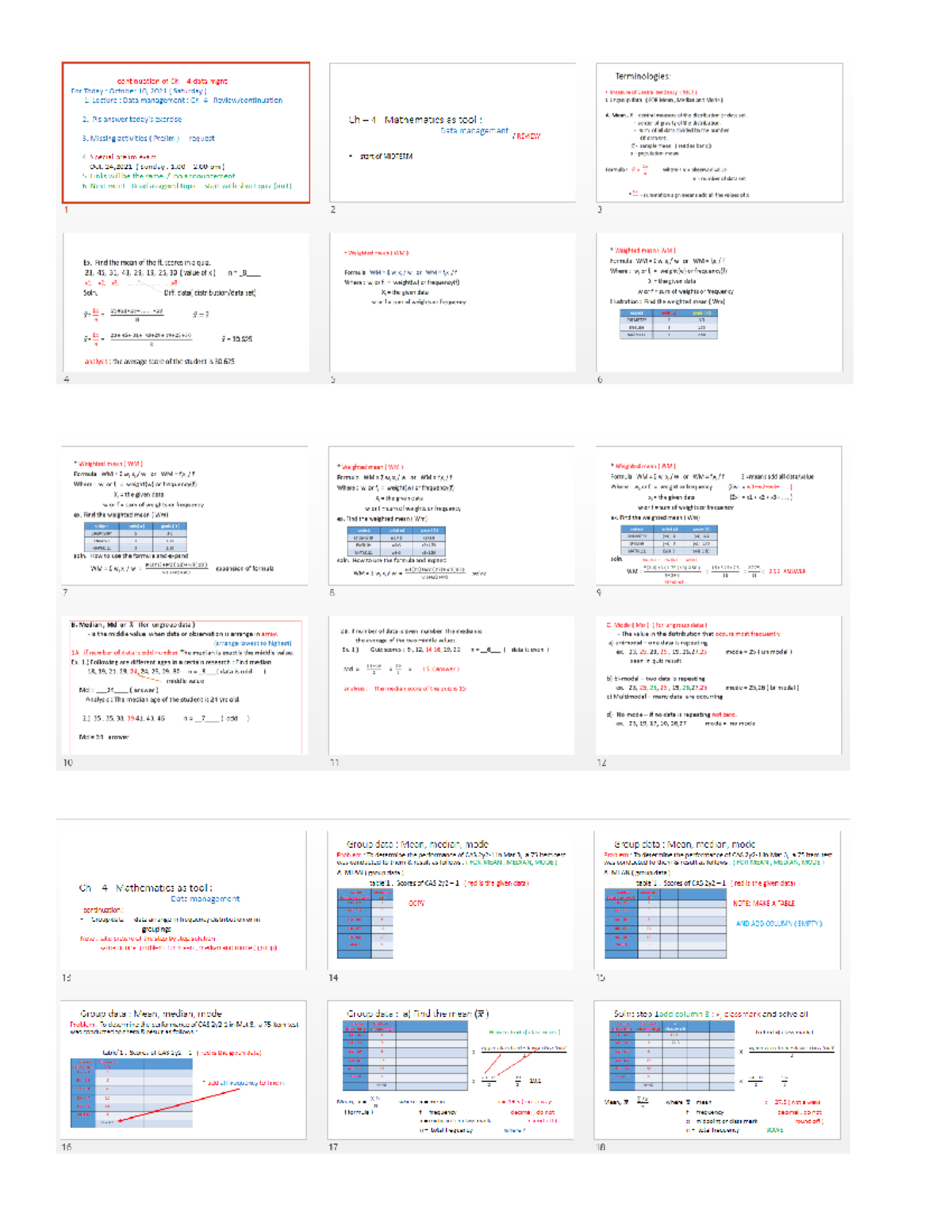Image resolution: width=952 pixels, height=1232 pixels.
Task: Select slide 17 Find the mean
Action: 451,1069
